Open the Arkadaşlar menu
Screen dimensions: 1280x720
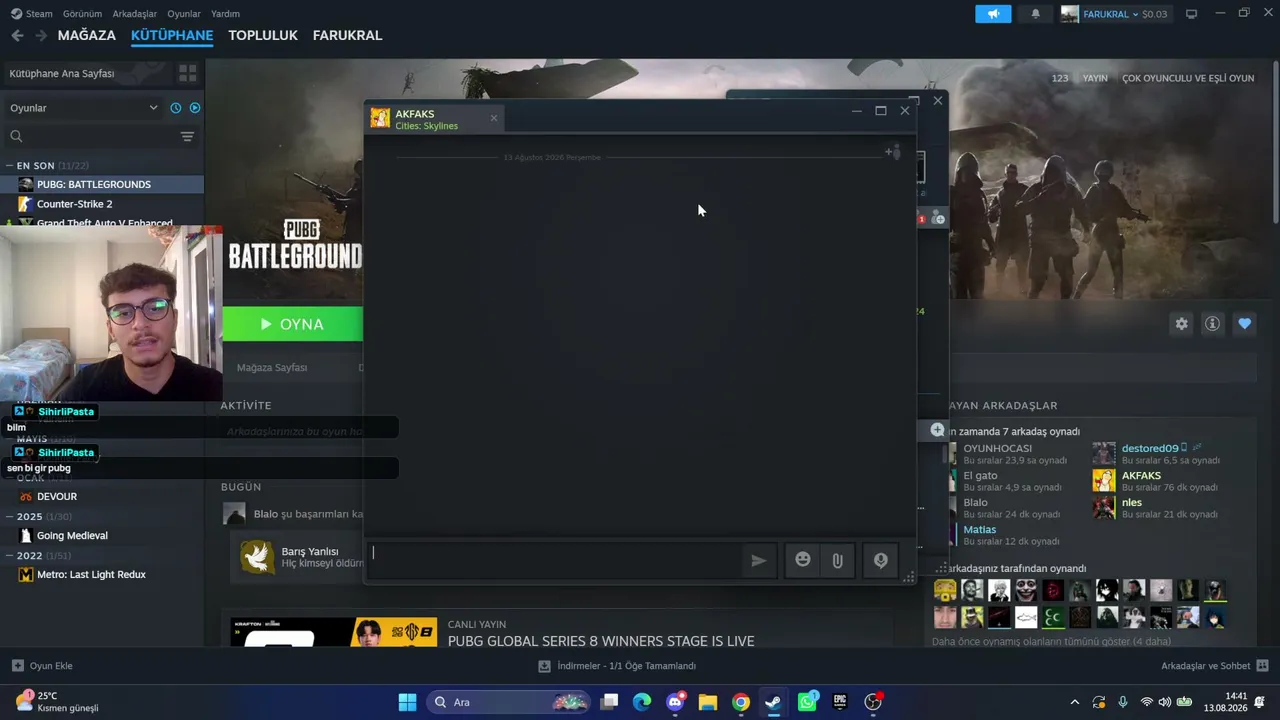click(x=135, y=14)
